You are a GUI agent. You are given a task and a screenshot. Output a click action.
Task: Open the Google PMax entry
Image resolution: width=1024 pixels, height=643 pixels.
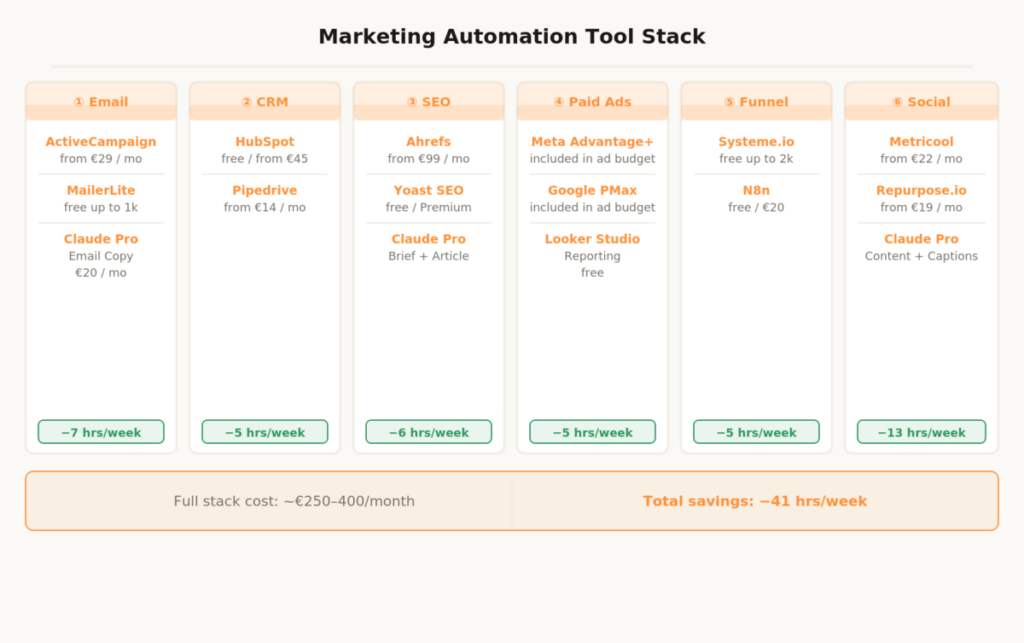592,190
